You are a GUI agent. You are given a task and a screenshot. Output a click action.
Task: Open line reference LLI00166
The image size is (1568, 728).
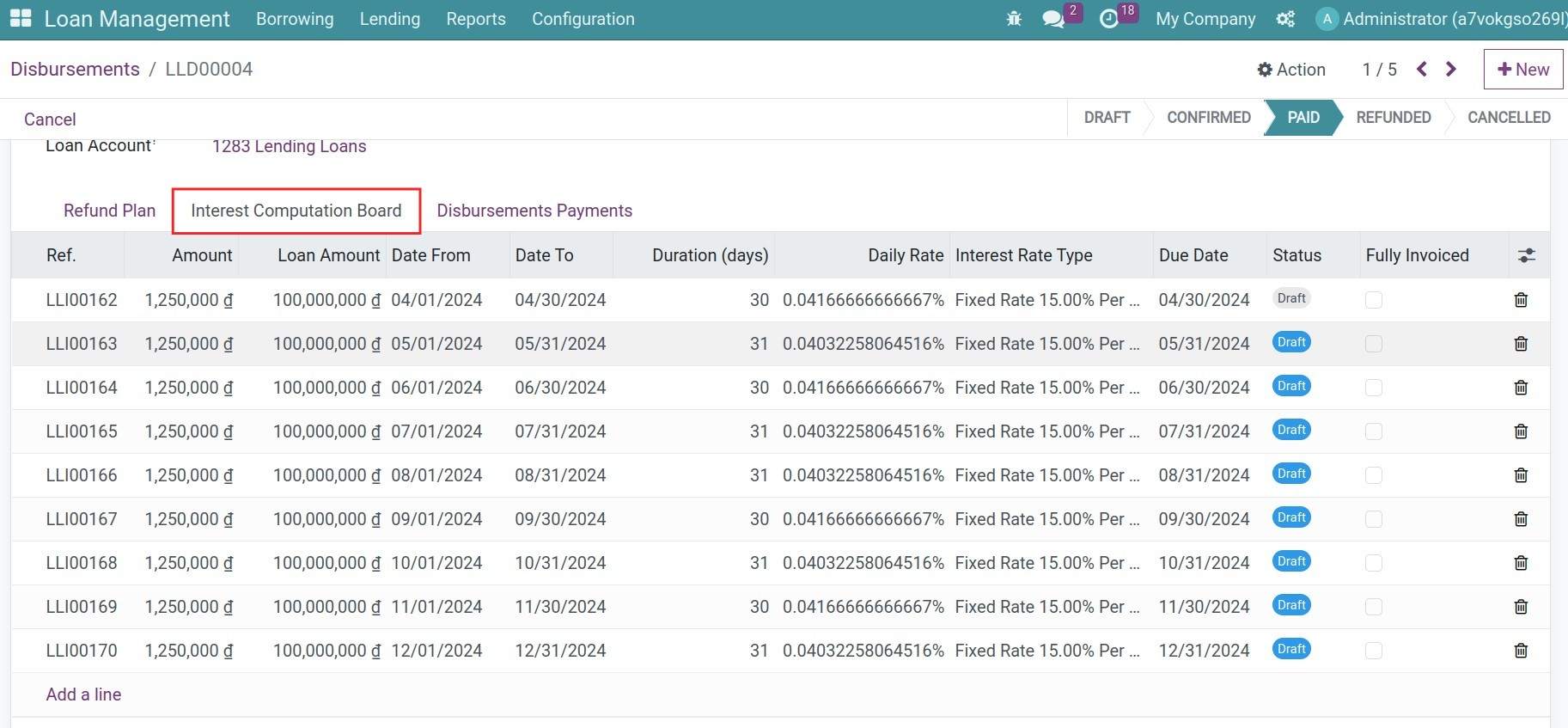click(82, 475)
